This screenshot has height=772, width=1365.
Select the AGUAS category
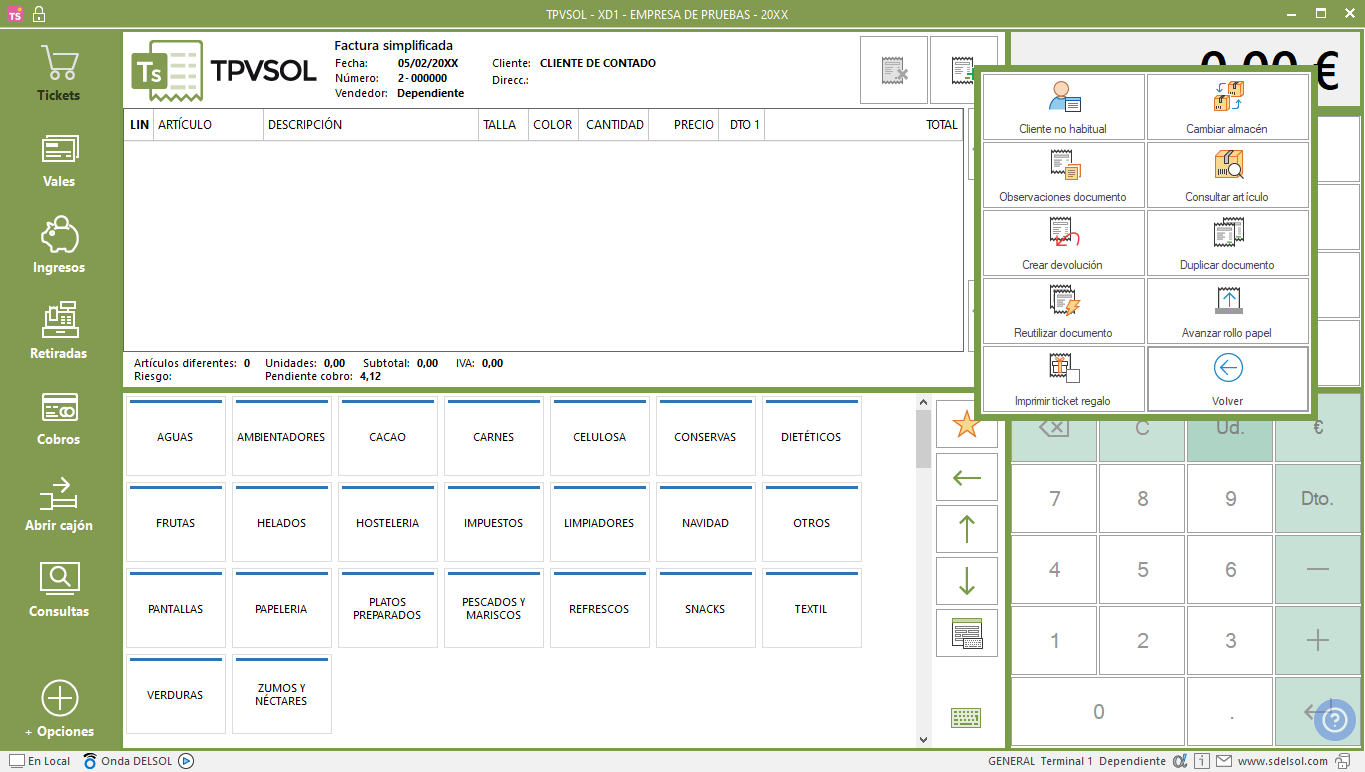click(176, 437)
